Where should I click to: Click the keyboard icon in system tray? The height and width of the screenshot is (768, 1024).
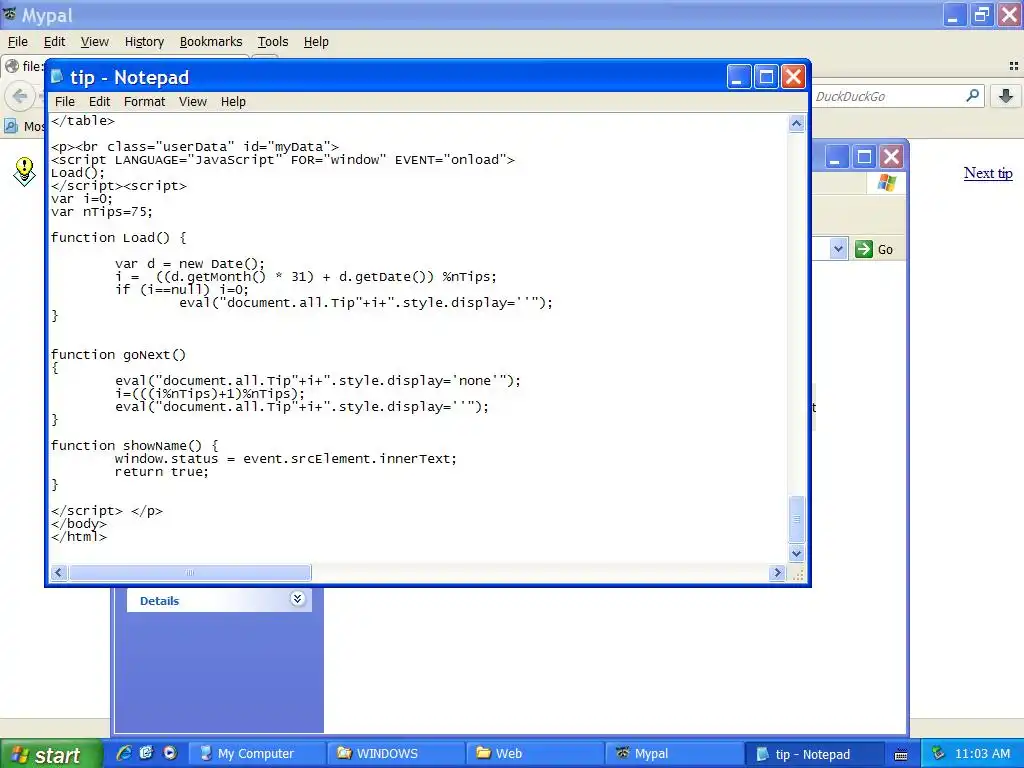[x=901, y=756]
